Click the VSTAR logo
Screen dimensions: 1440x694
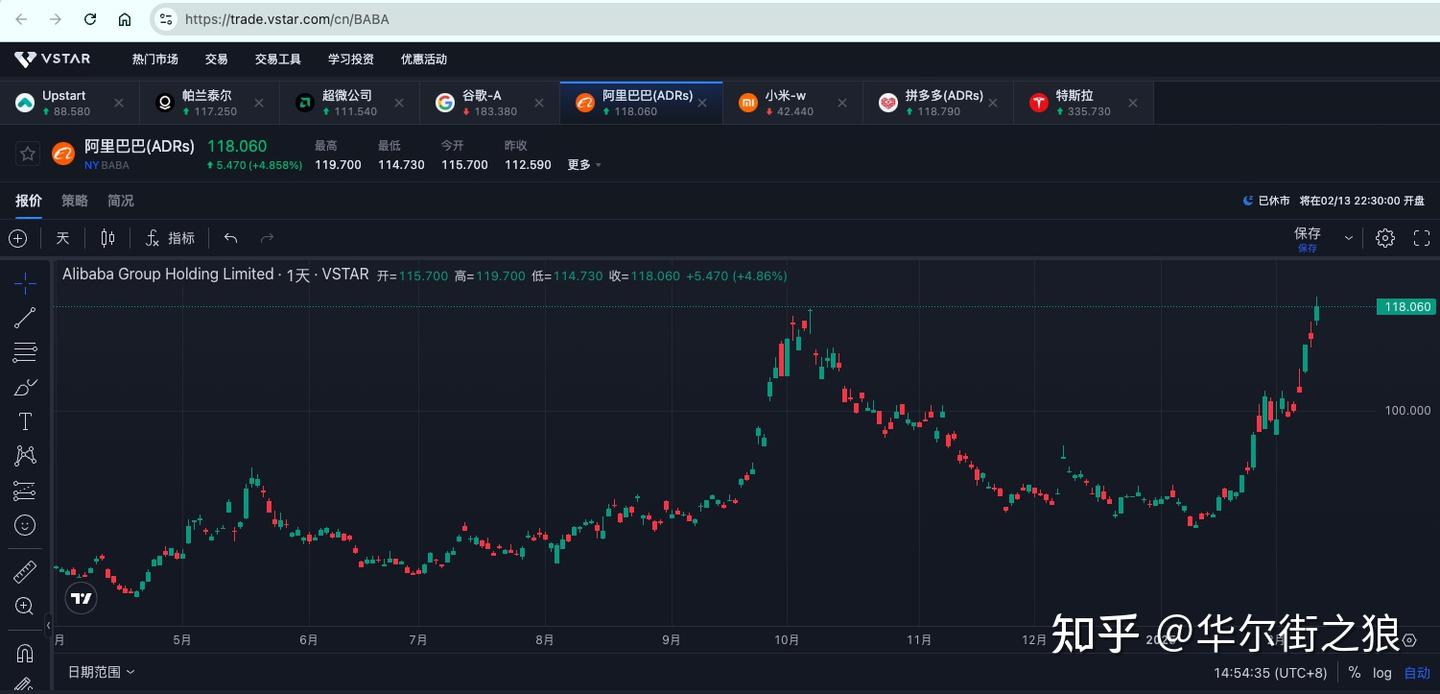tap(52, 59)
